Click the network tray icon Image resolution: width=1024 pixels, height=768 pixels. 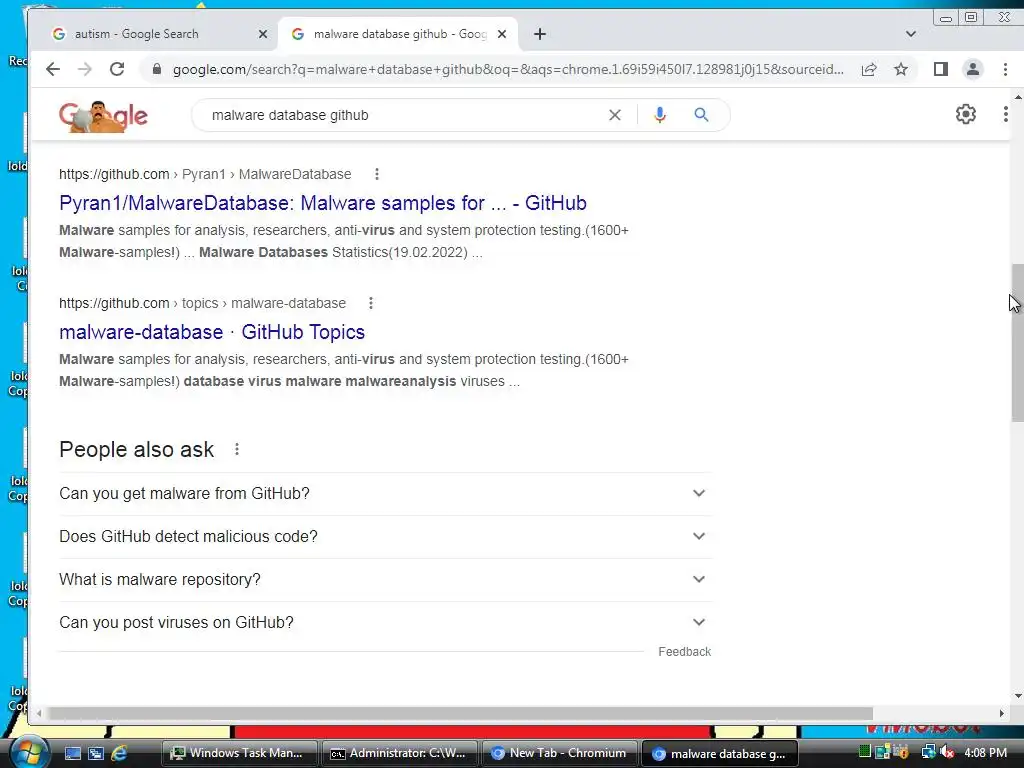click(x=927, y=752)
